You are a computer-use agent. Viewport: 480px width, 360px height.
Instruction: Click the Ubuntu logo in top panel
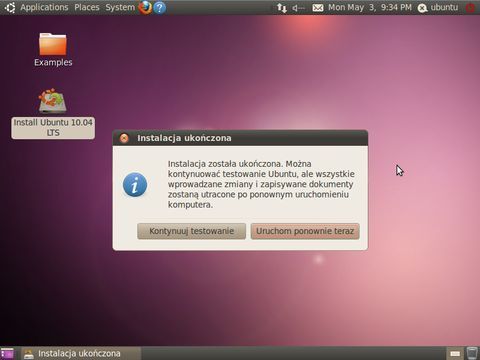[10, 7]
